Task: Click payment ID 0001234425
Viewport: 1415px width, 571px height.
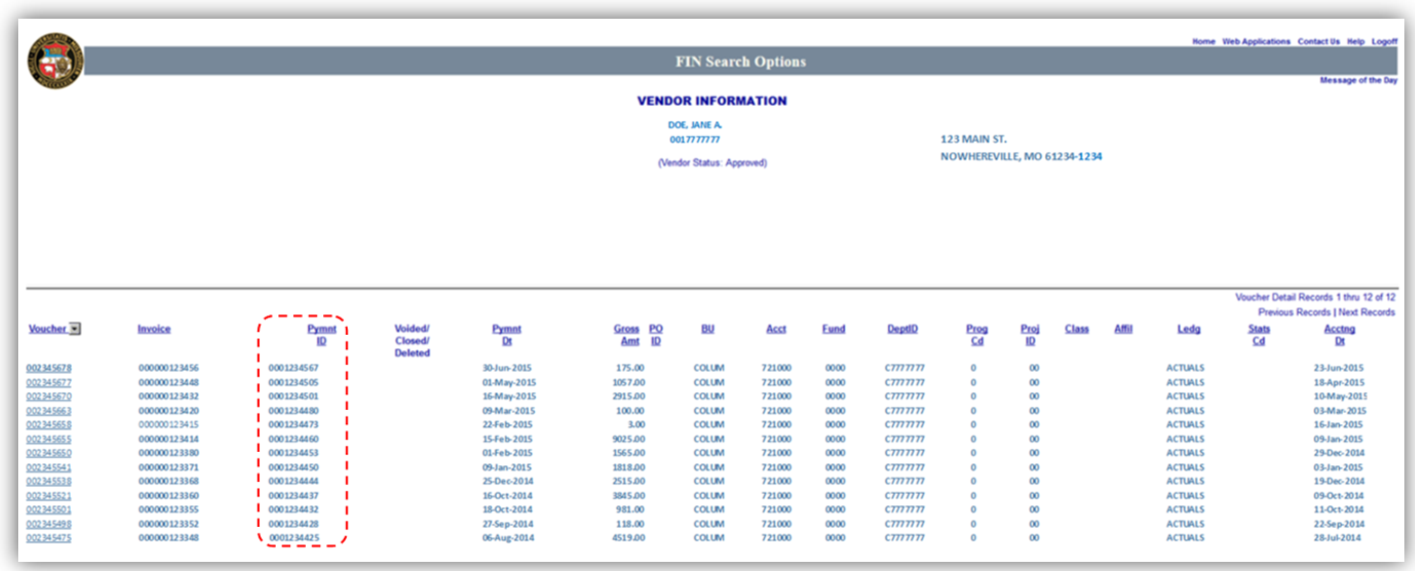Action: [x=293, y=538]
